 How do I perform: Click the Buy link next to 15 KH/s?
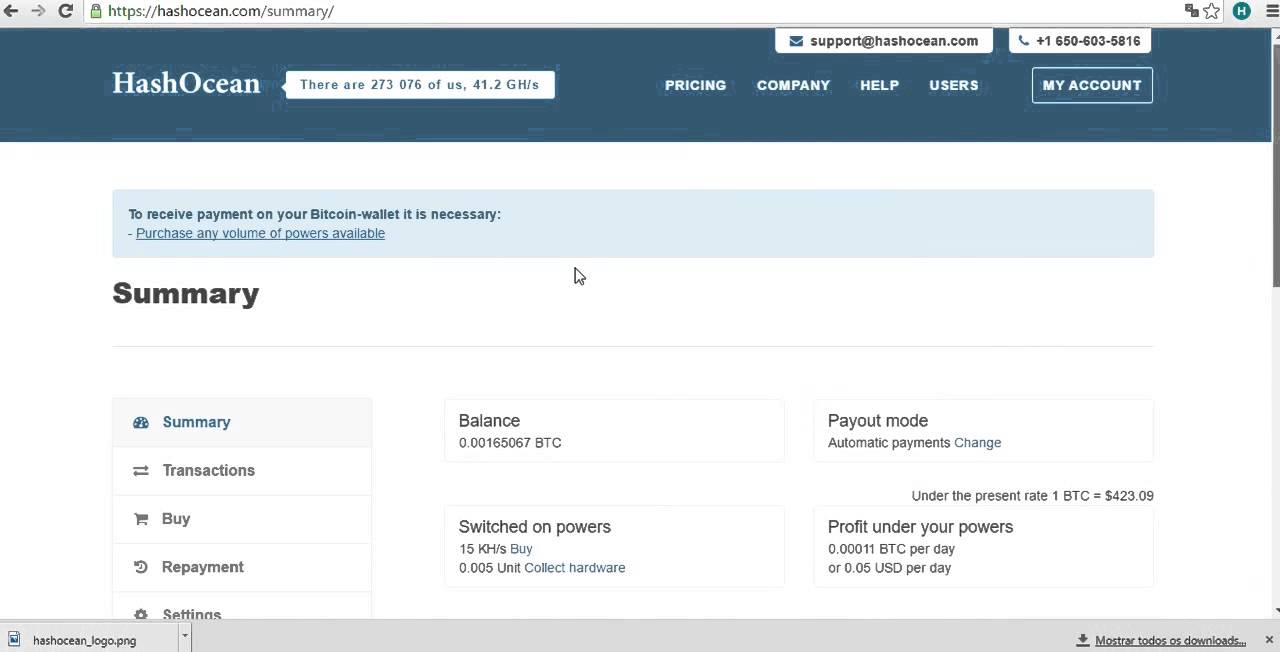[521, 549]
